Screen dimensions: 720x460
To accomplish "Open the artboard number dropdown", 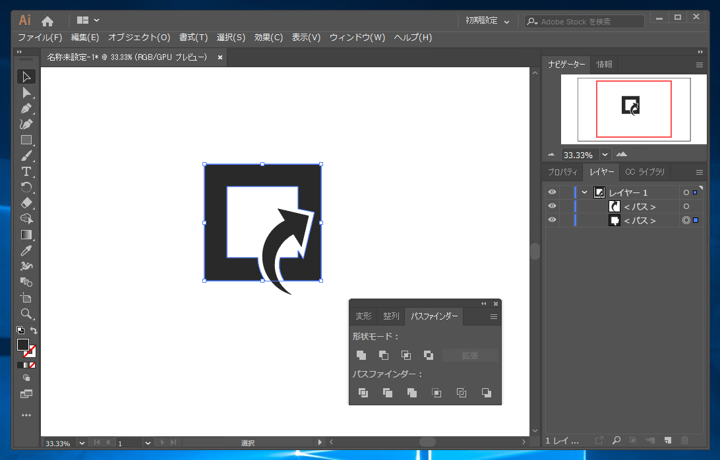I will pyautogui.click(x=147, y=443).
